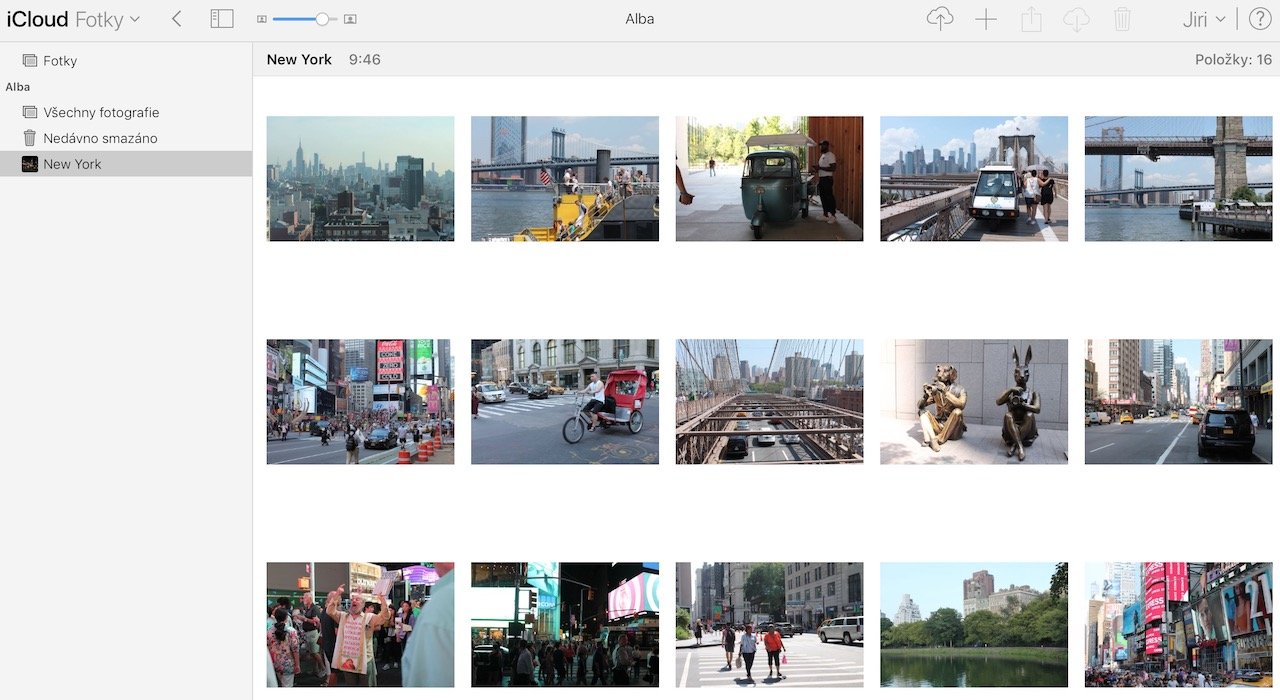The image size is (1280, 700).
Task: Open the pedestrians on crosswalk photo
Action: point(769,625)
